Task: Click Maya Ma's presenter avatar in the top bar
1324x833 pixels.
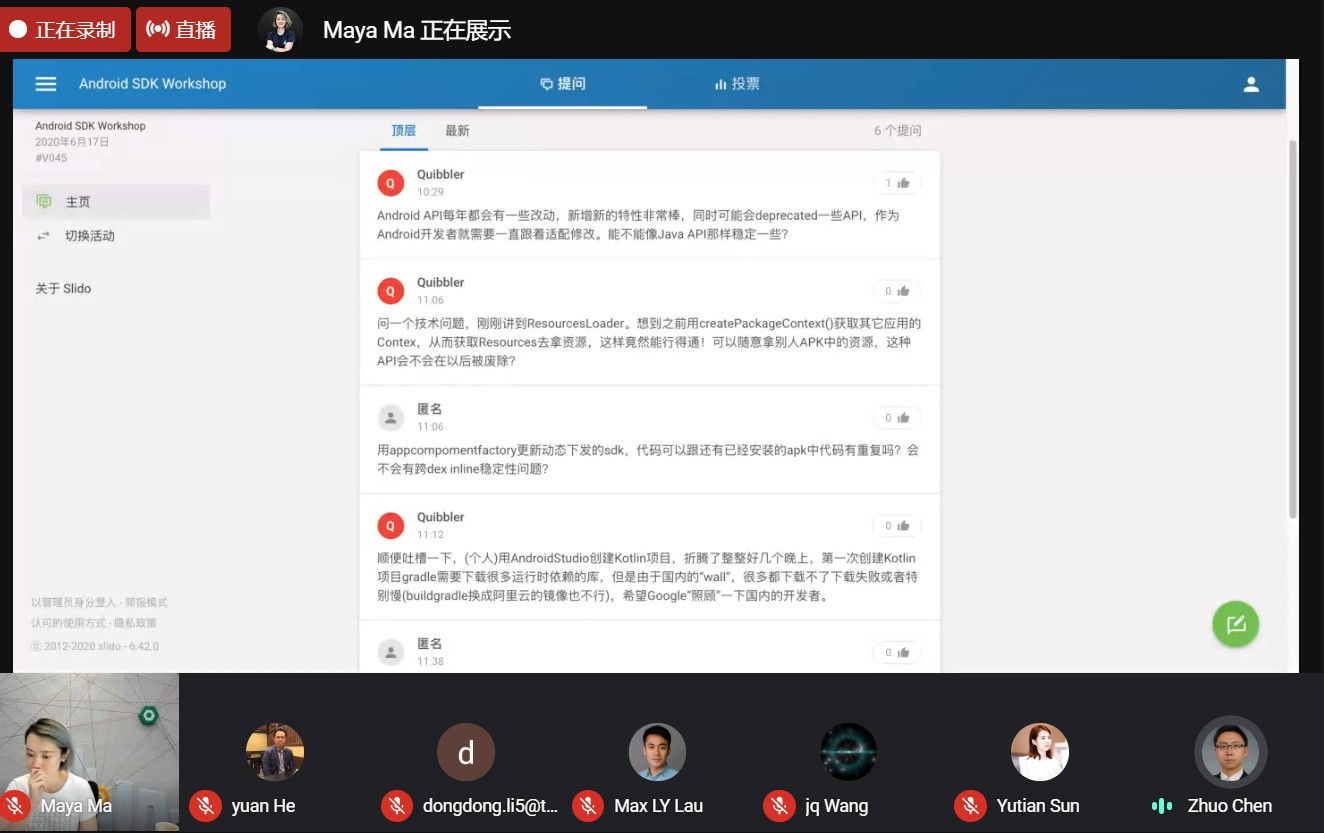Action: click(281, 30)
